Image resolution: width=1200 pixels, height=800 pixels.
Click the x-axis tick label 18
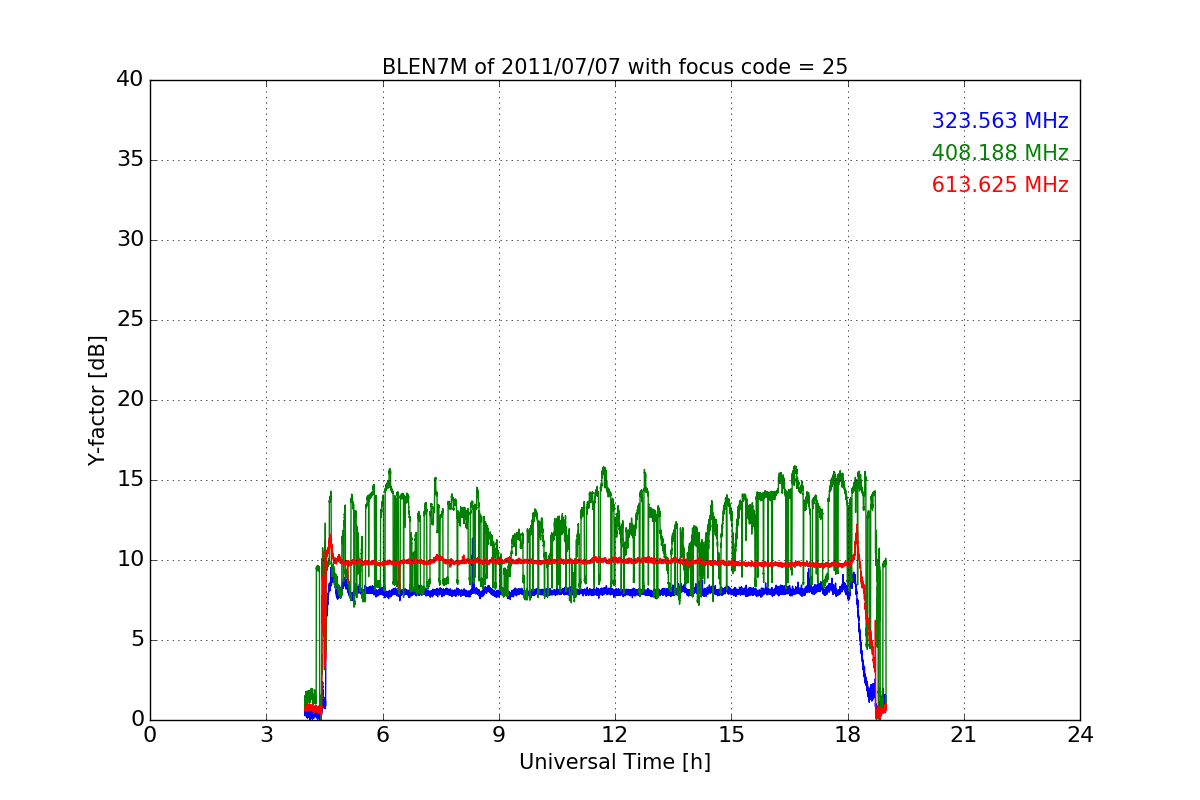tap(847, 735)
